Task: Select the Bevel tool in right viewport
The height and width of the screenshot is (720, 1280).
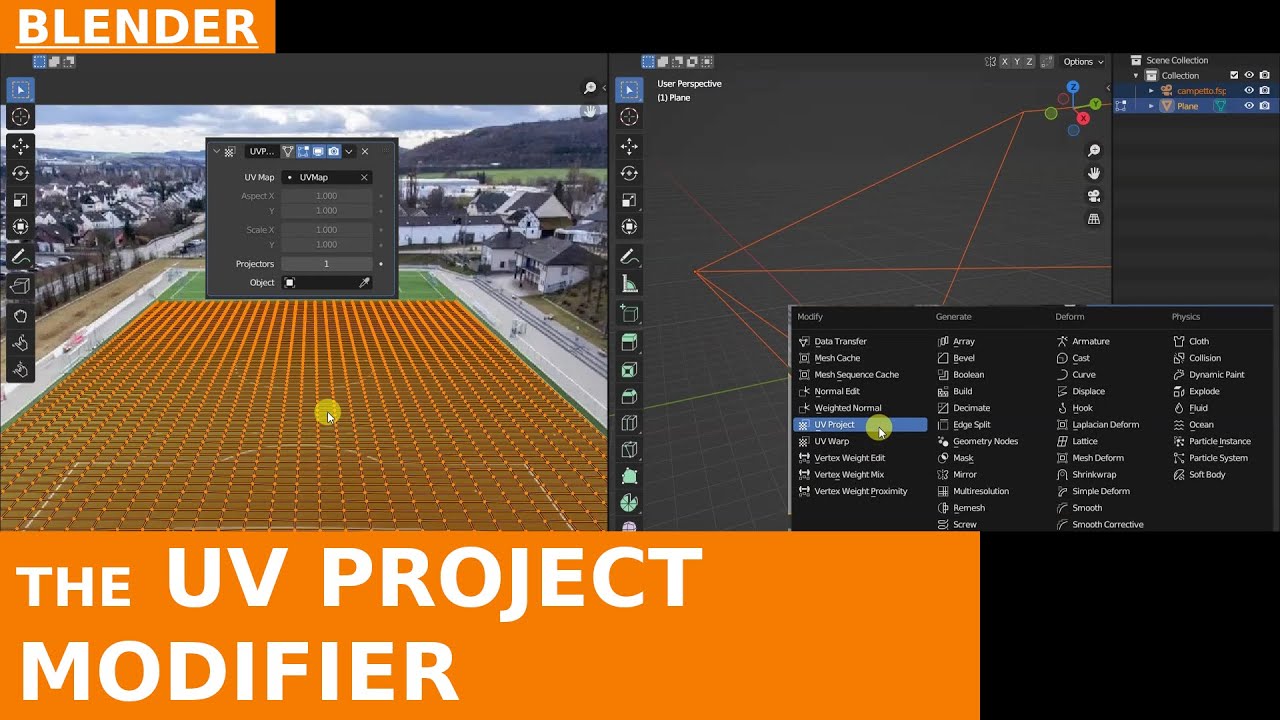Action: pos(629,397)
